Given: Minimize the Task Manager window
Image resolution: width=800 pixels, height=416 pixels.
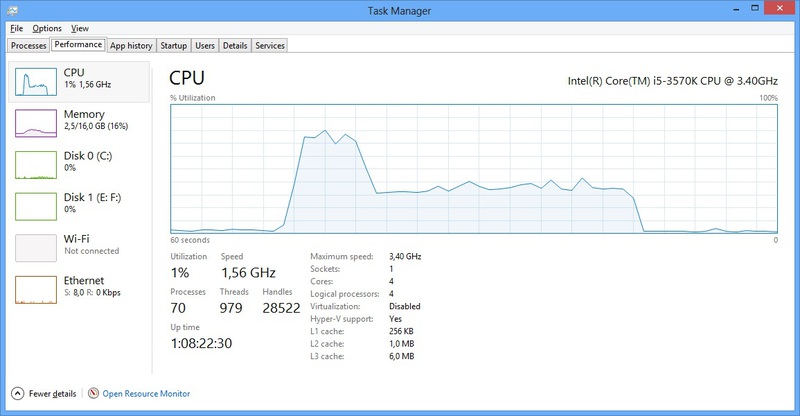Looking at the screenshot, I should [736, 9].
